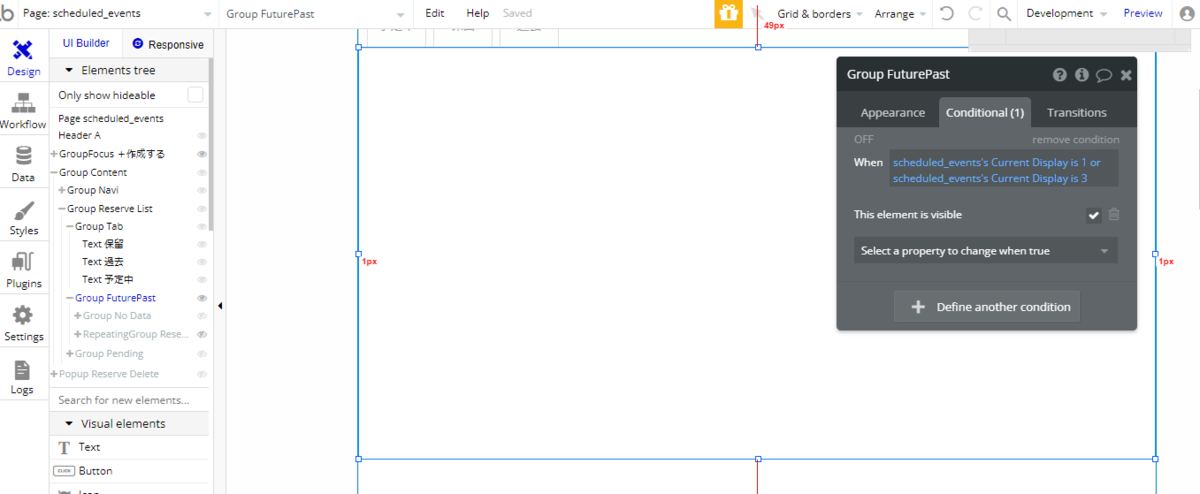
Task: Open the Plugins section
Action: click(x=24, y=270)
